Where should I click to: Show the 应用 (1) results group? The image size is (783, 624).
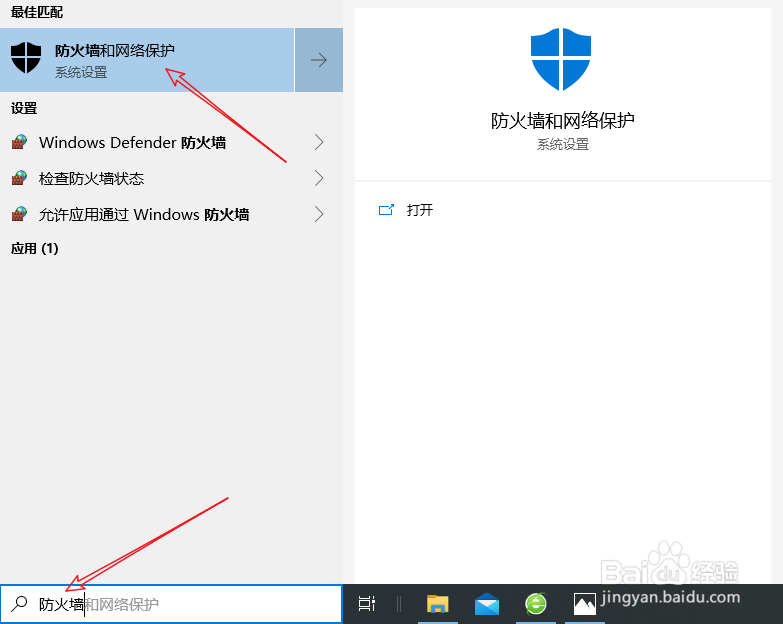34,249
